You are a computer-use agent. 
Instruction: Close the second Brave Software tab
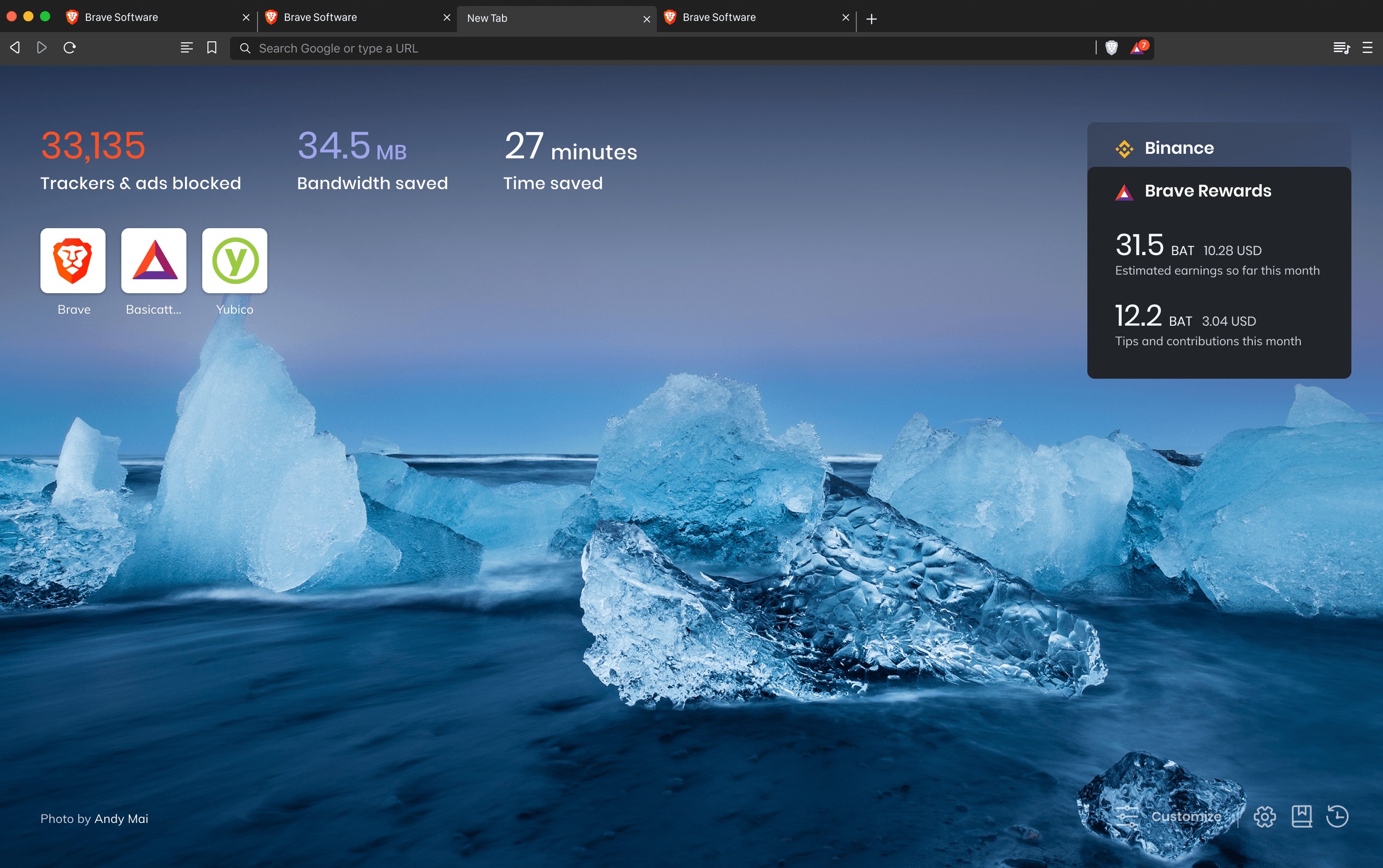tap(447, 18)
